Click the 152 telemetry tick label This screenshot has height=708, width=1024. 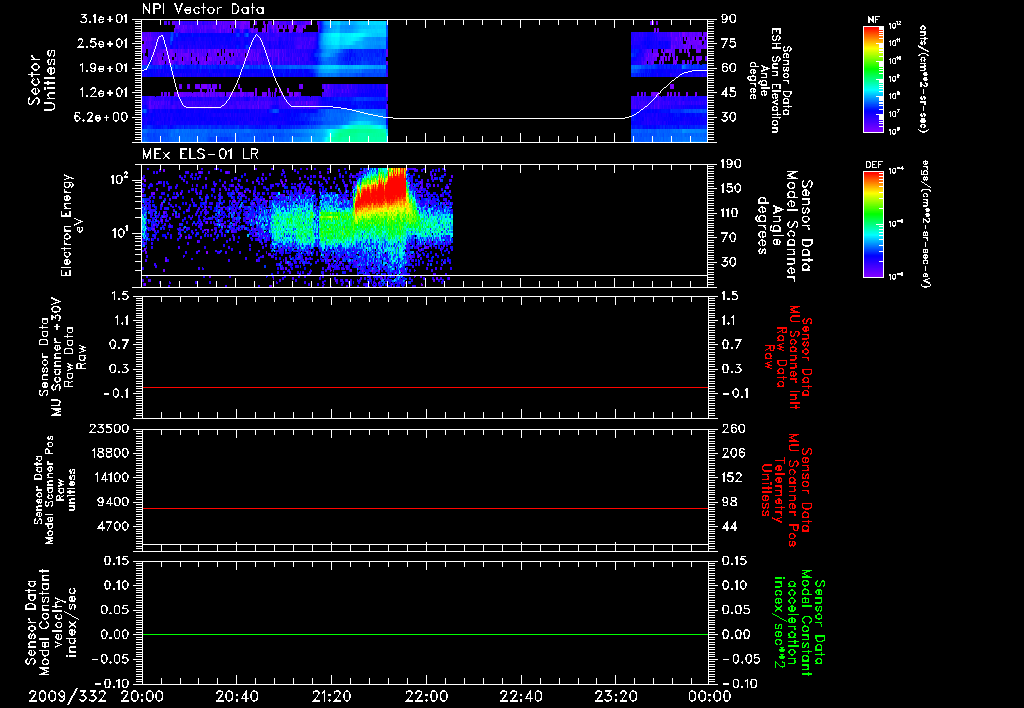[733, 477]
